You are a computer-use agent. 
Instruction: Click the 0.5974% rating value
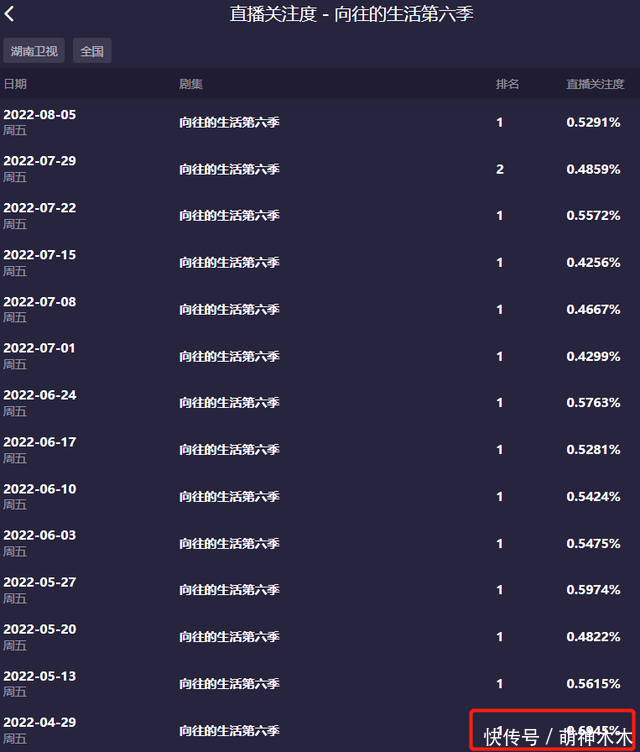click(593, 590)
